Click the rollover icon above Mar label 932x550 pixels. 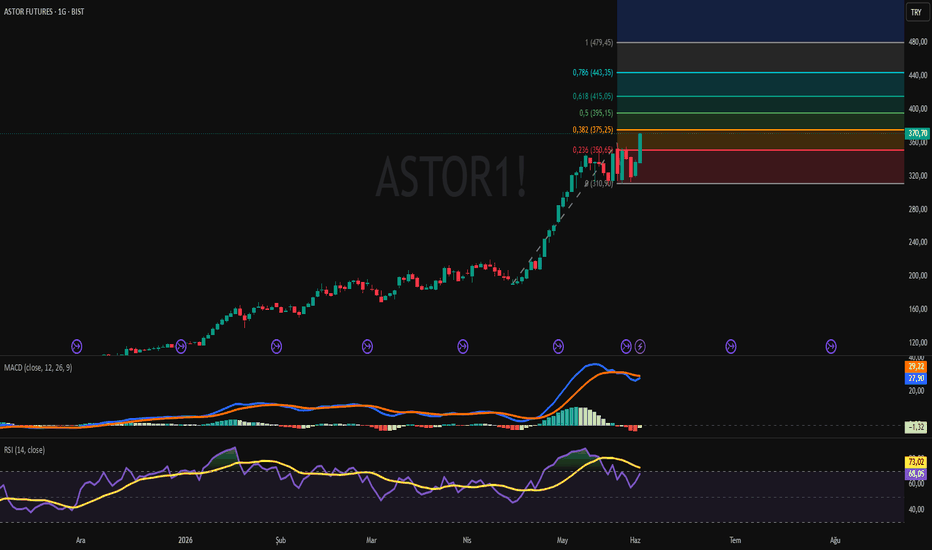click(x=367, y=346)
